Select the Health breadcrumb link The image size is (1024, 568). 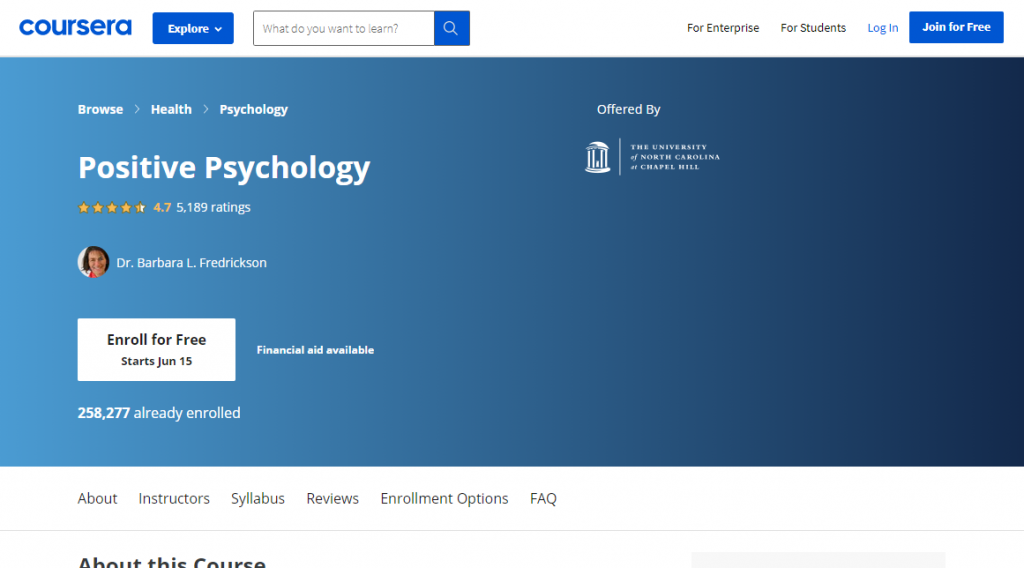click(171, 110)
